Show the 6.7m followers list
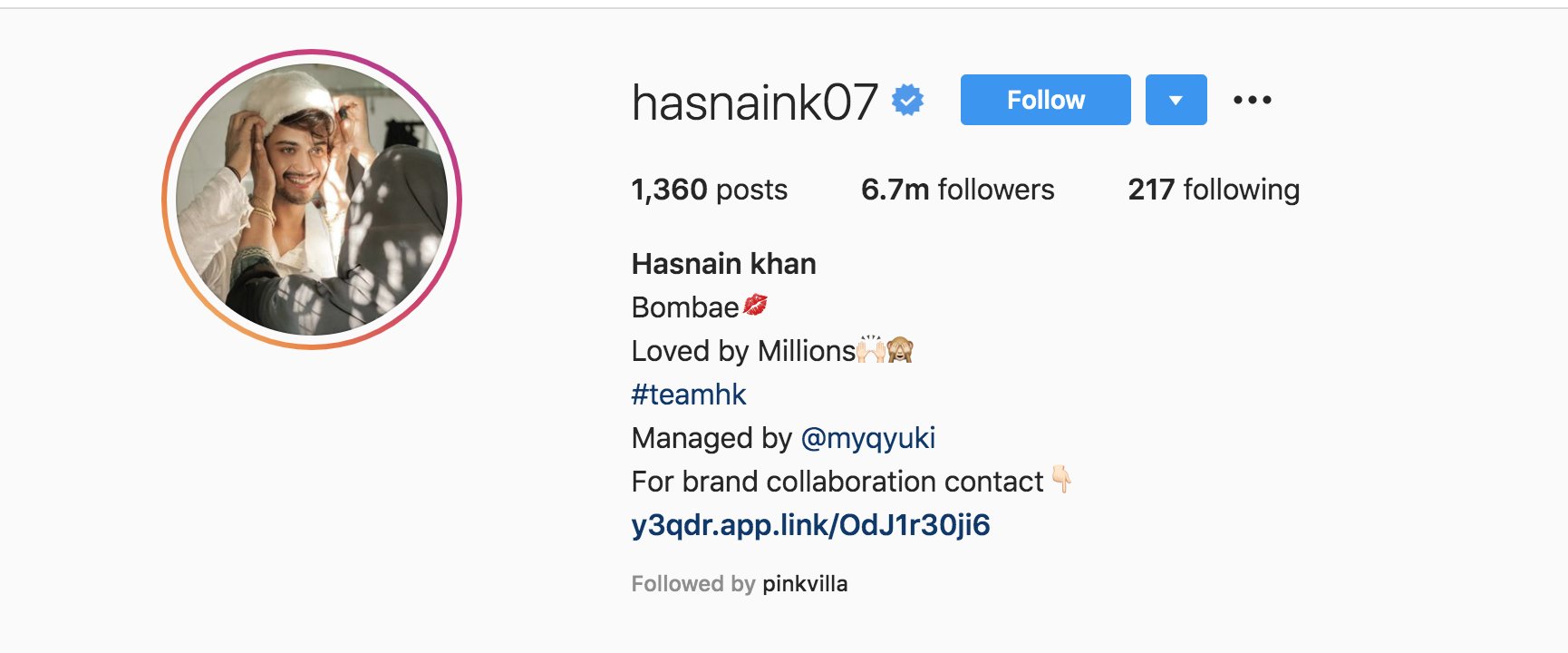This screenshot has height=653, width=1568. click(958, 190)
